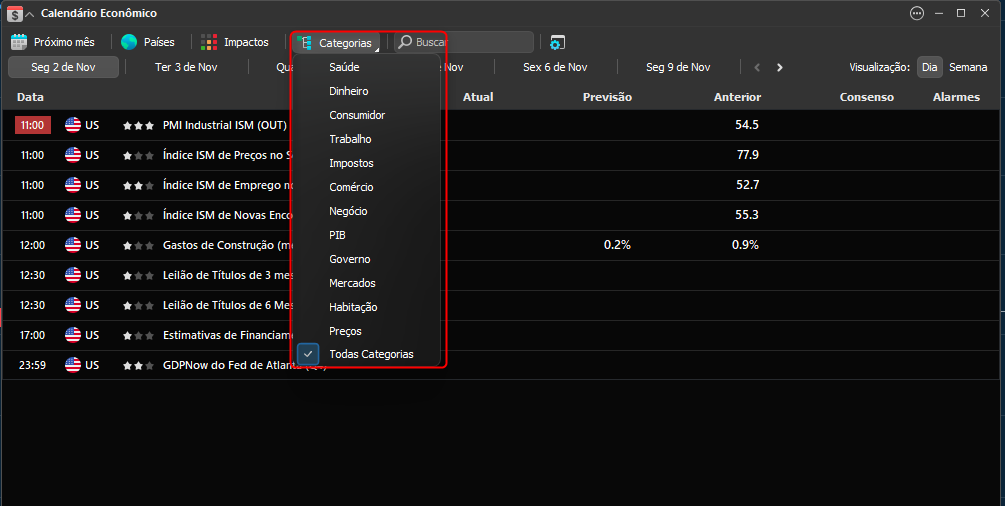Switch visualization to Dia
The height and width of the screenshot is (506, 1005).
[929, 67]
